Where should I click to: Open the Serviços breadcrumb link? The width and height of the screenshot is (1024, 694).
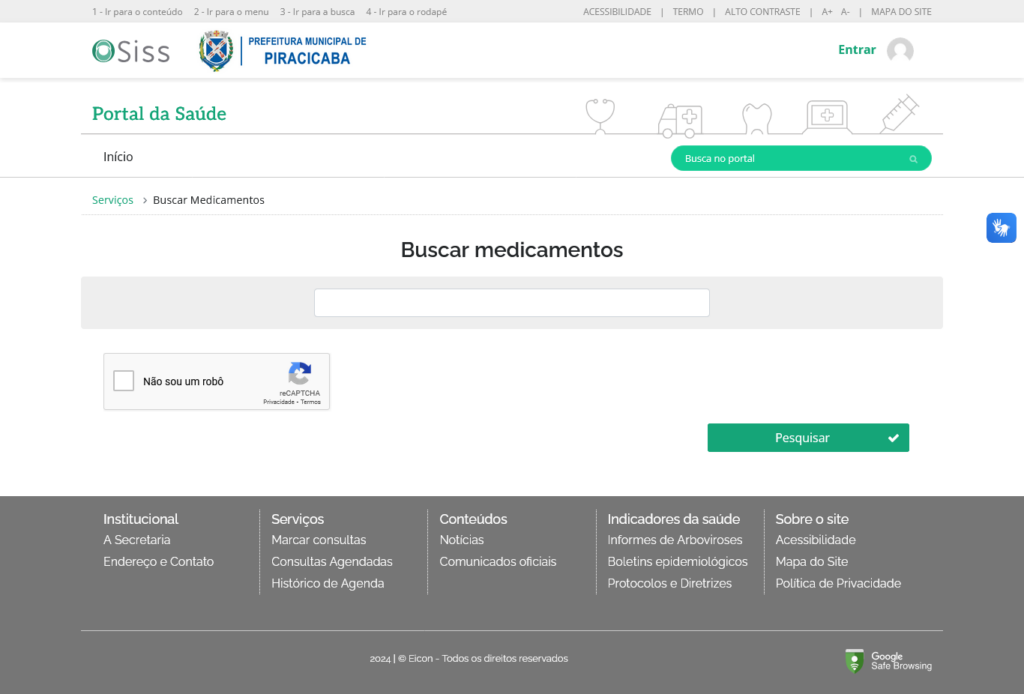112,199
